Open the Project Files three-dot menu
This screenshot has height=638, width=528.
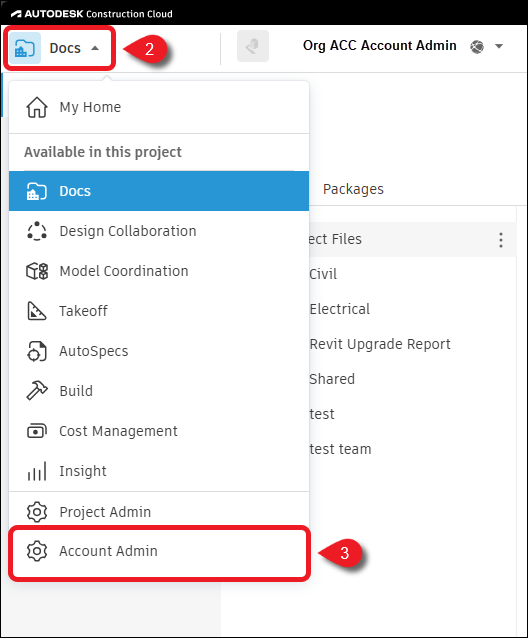point(501,240)
